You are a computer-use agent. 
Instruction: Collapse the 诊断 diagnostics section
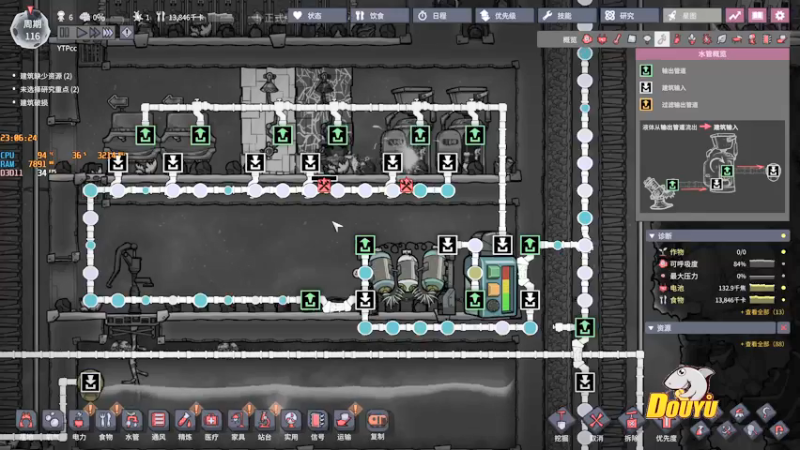(x=652, y=236)
